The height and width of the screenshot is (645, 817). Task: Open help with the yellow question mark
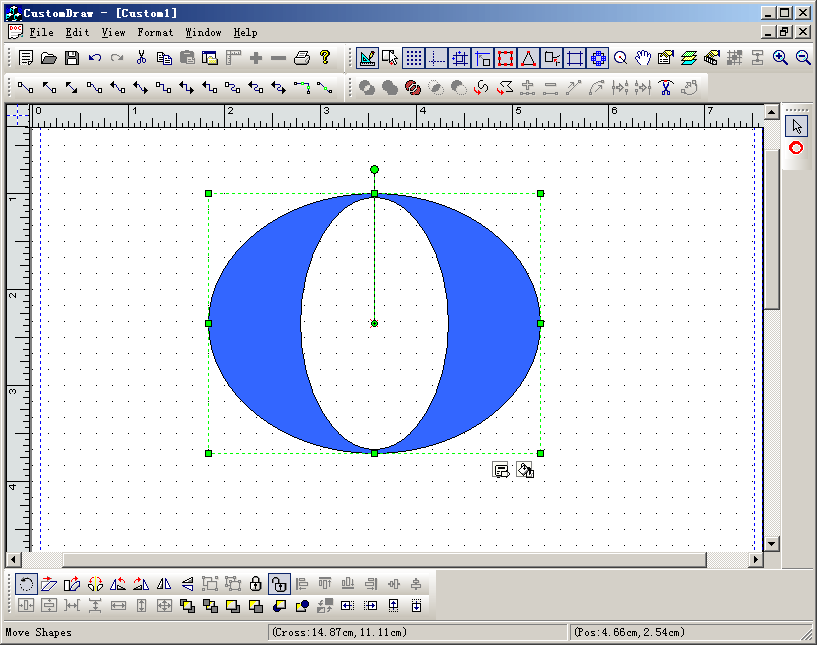[x=325, y=58]
